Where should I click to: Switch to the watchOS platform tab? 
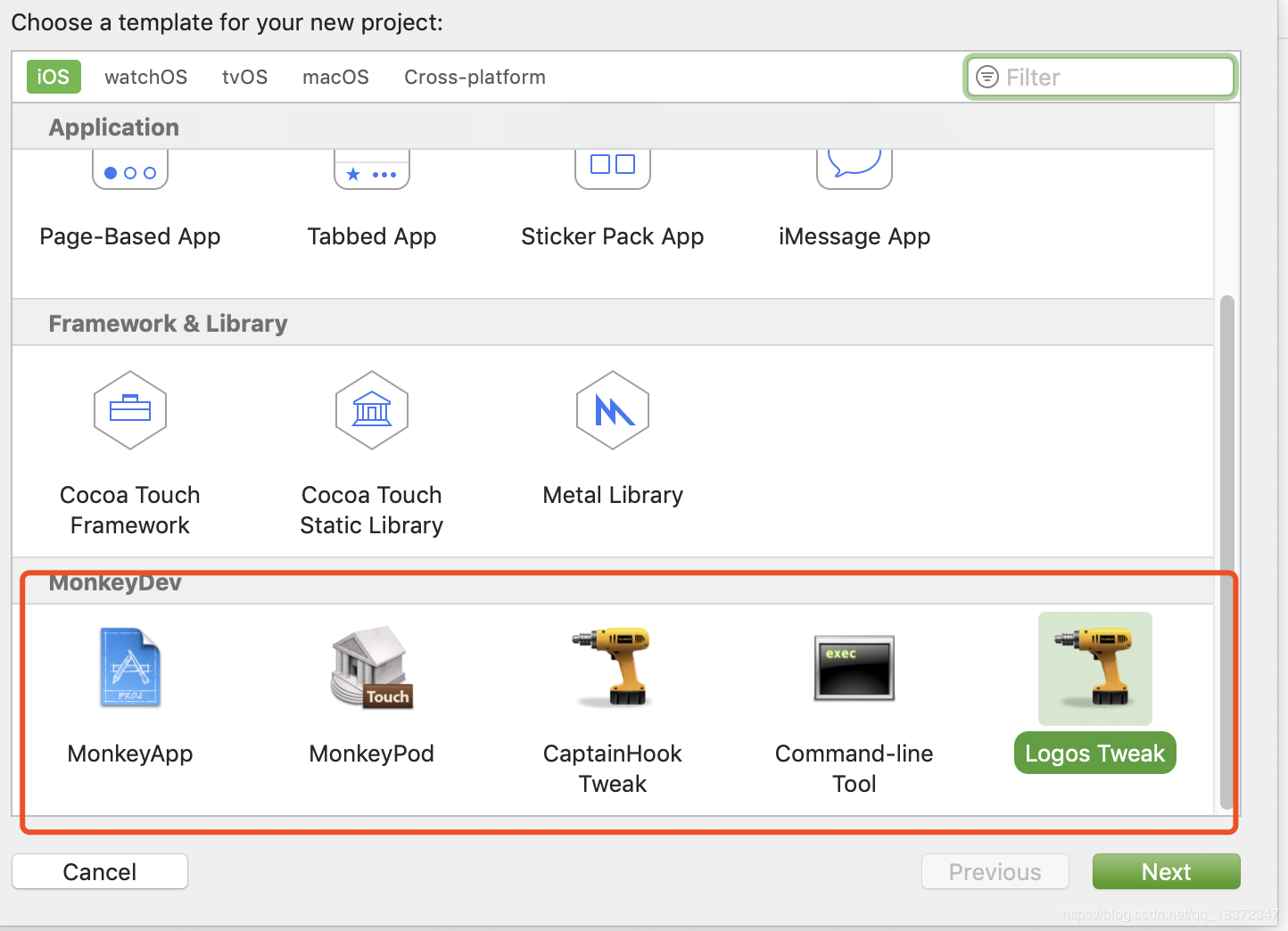(x=146, y=77)
